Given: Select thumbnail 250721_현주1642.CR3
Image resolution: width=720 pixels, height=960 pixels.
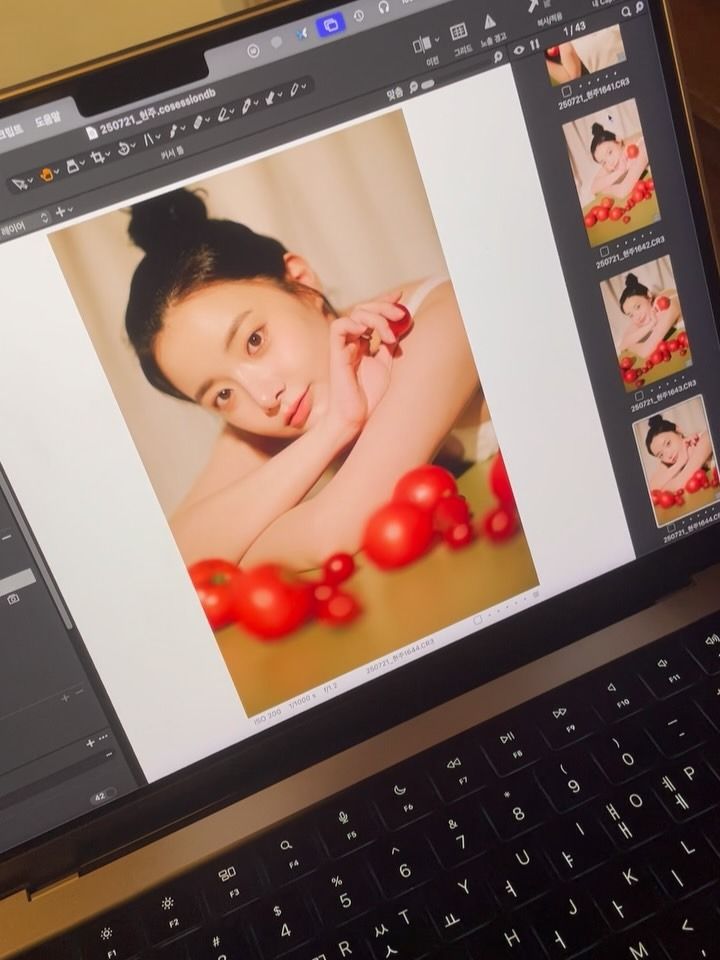Looking at the screenshot, I should click(x=610, y=173).
